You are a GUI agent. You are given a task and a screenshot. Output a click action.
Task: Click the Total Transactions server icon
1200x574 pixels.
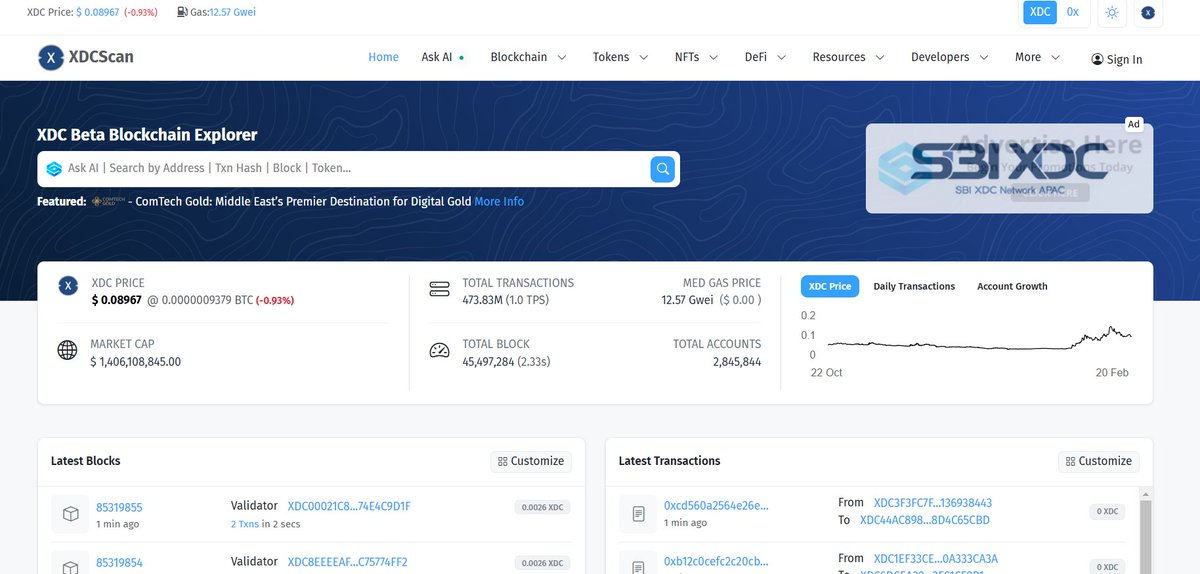tap(439, 289)
